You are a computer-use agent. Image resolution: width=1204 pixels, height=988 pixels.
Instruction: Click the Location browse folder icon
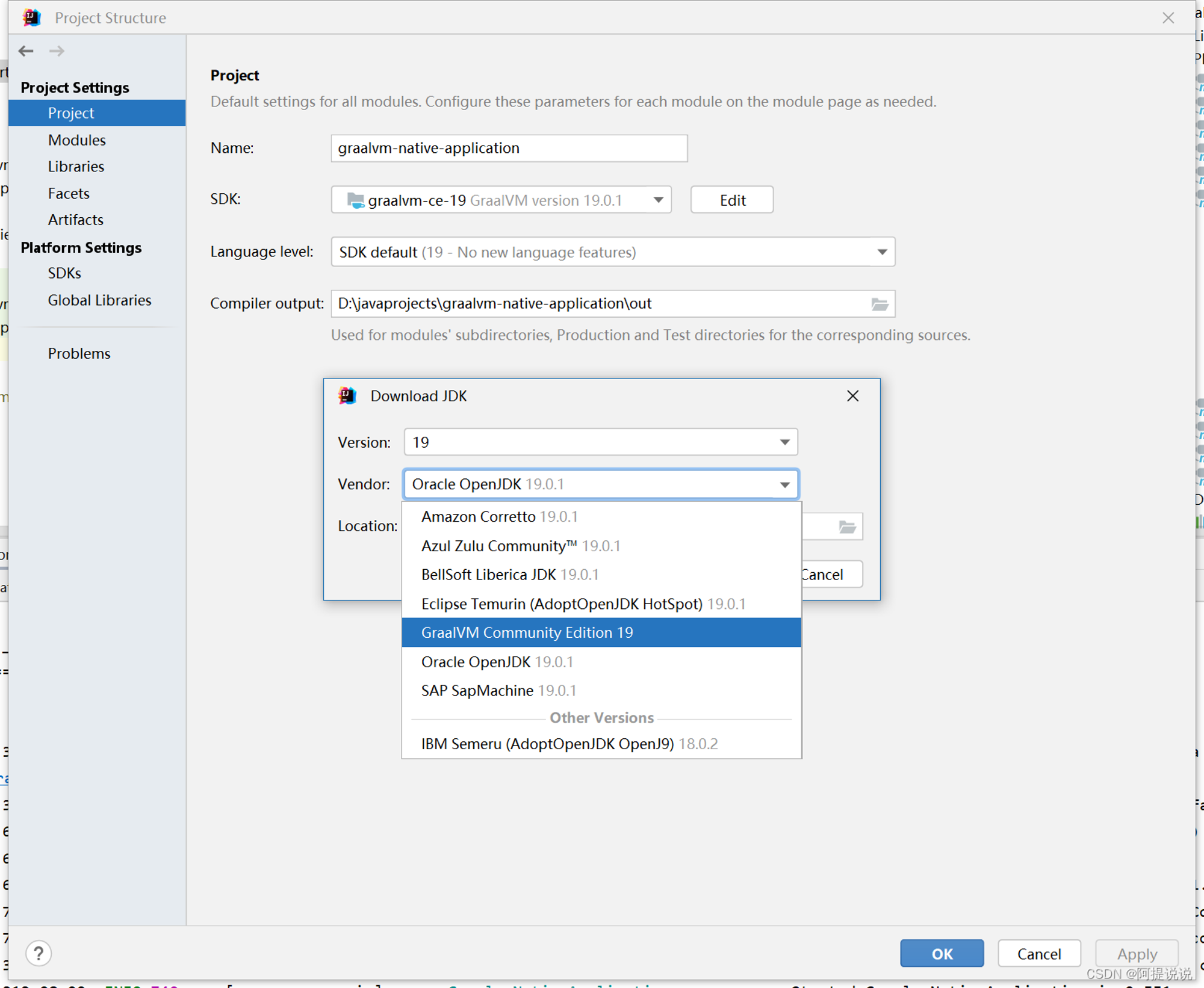point(847,527)
